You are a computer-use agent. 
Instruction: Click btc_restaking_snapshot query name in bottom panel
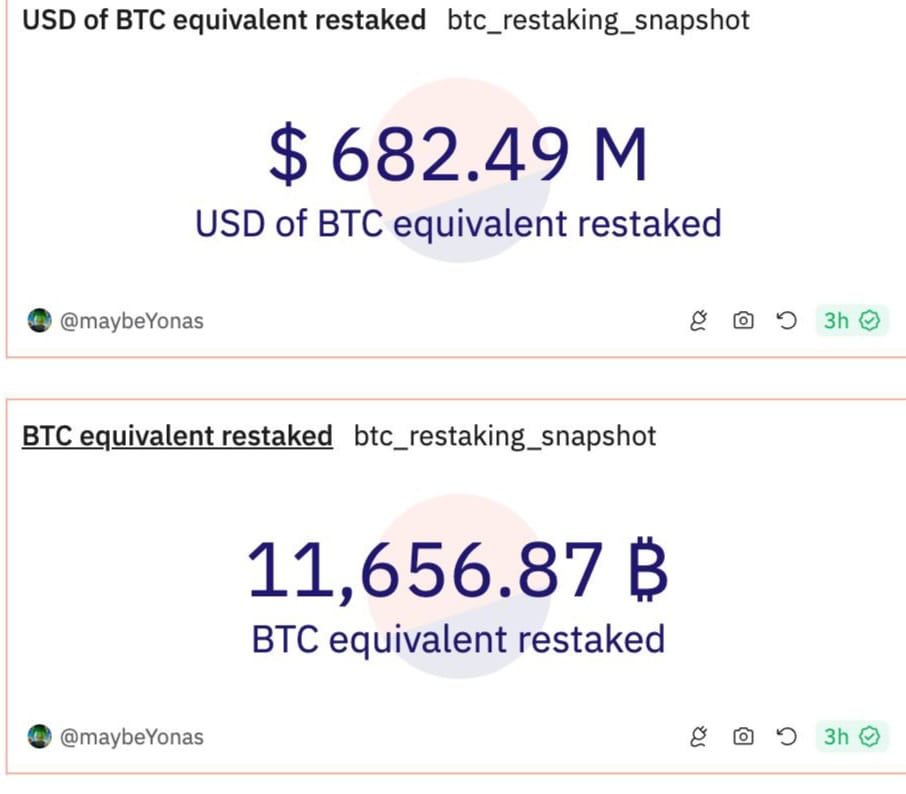pyautogui.click(x=505, y=436)
